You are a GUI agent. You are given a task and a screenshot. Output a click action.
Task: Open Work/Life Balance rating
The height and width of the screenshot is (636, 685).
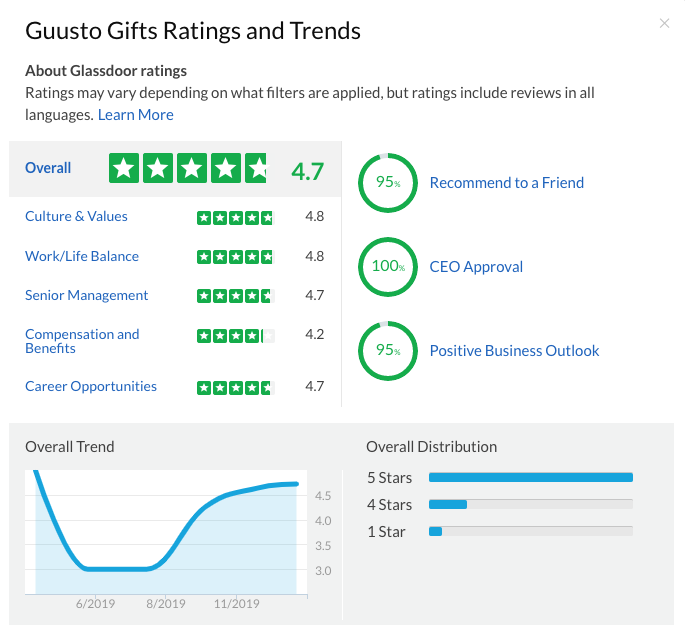coord(82,256)
